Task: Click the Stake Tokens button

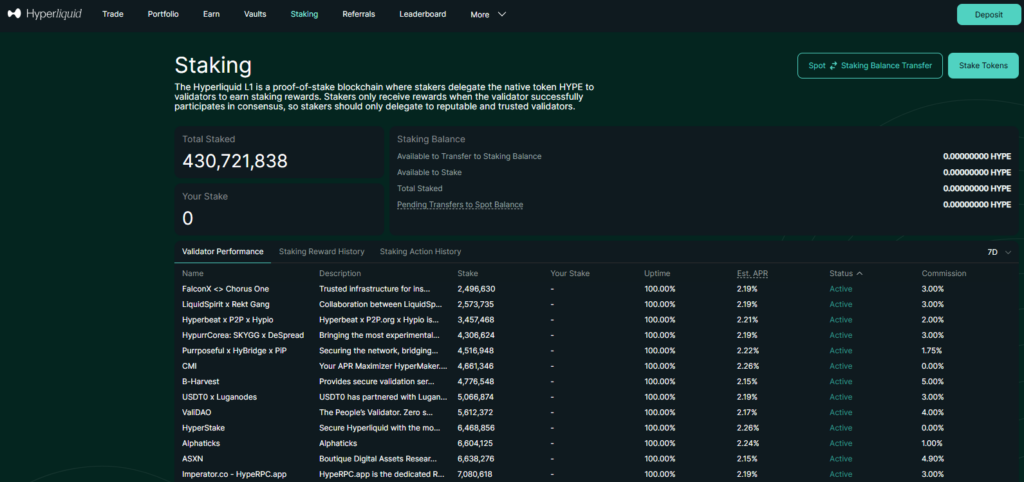Action: (982, 66)
